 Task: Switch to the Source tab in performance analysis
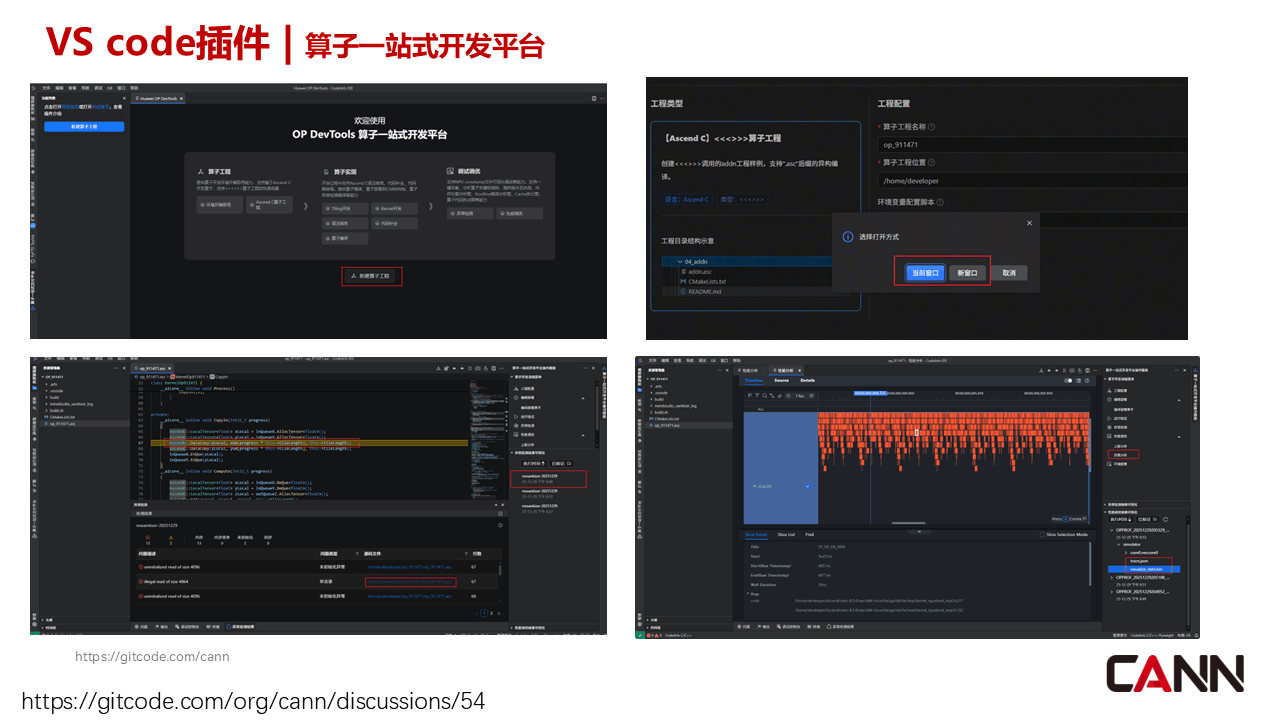coord(781,380)
